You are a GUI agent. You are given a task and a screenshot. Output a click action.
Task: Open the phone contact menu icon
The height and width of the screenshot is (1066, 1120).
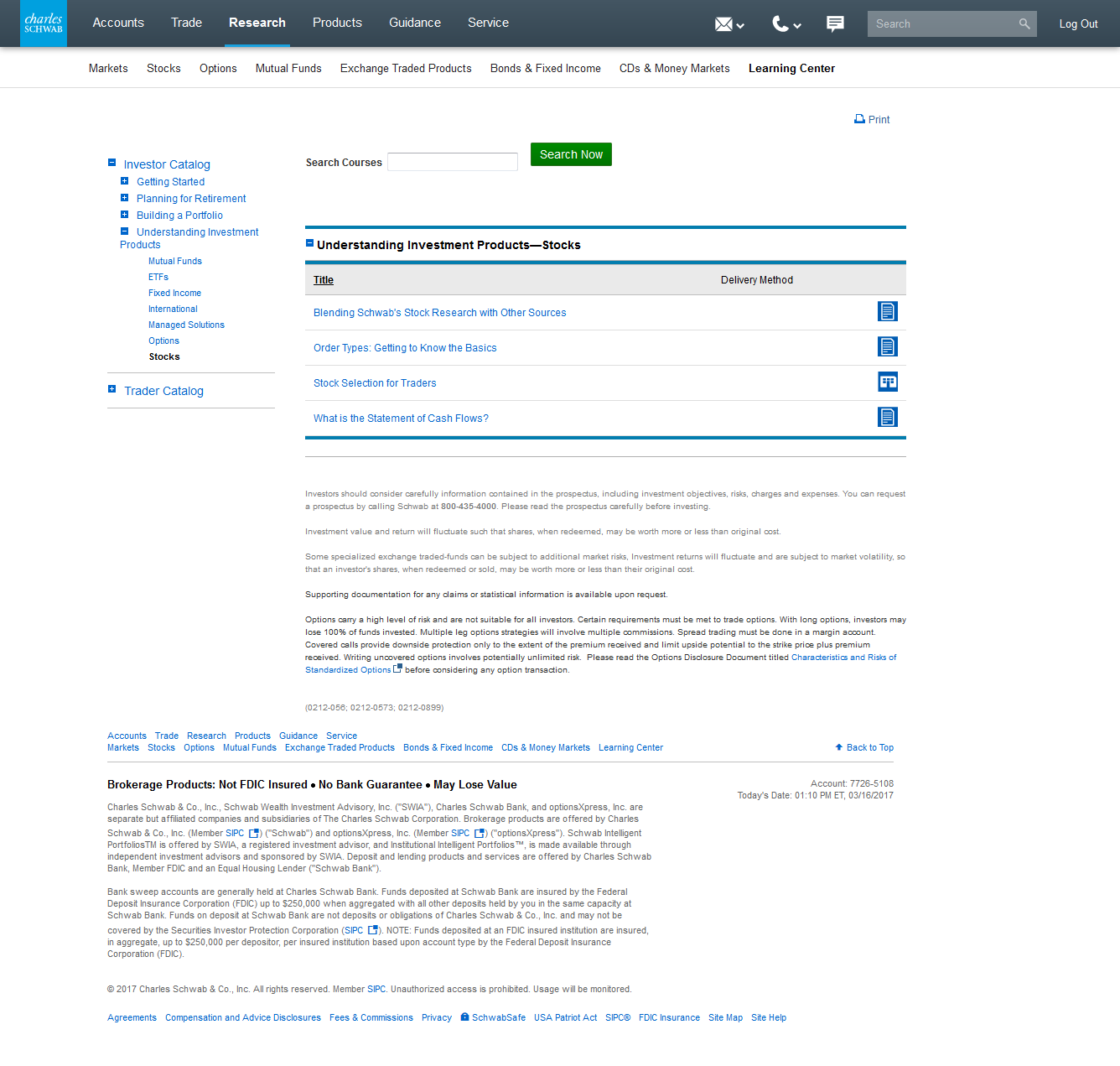(780, 23)
